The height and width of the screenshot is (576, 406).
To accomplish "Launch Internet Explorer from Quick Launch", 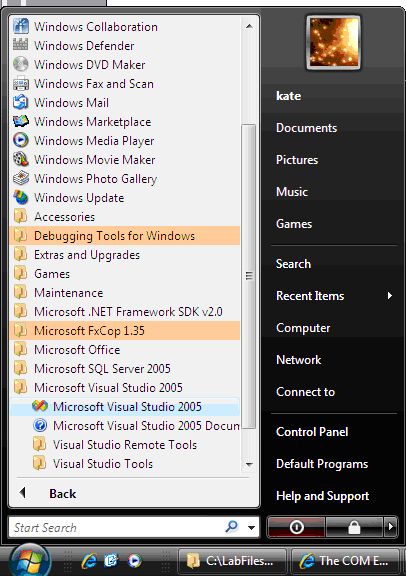I will (x=89, y=561).
